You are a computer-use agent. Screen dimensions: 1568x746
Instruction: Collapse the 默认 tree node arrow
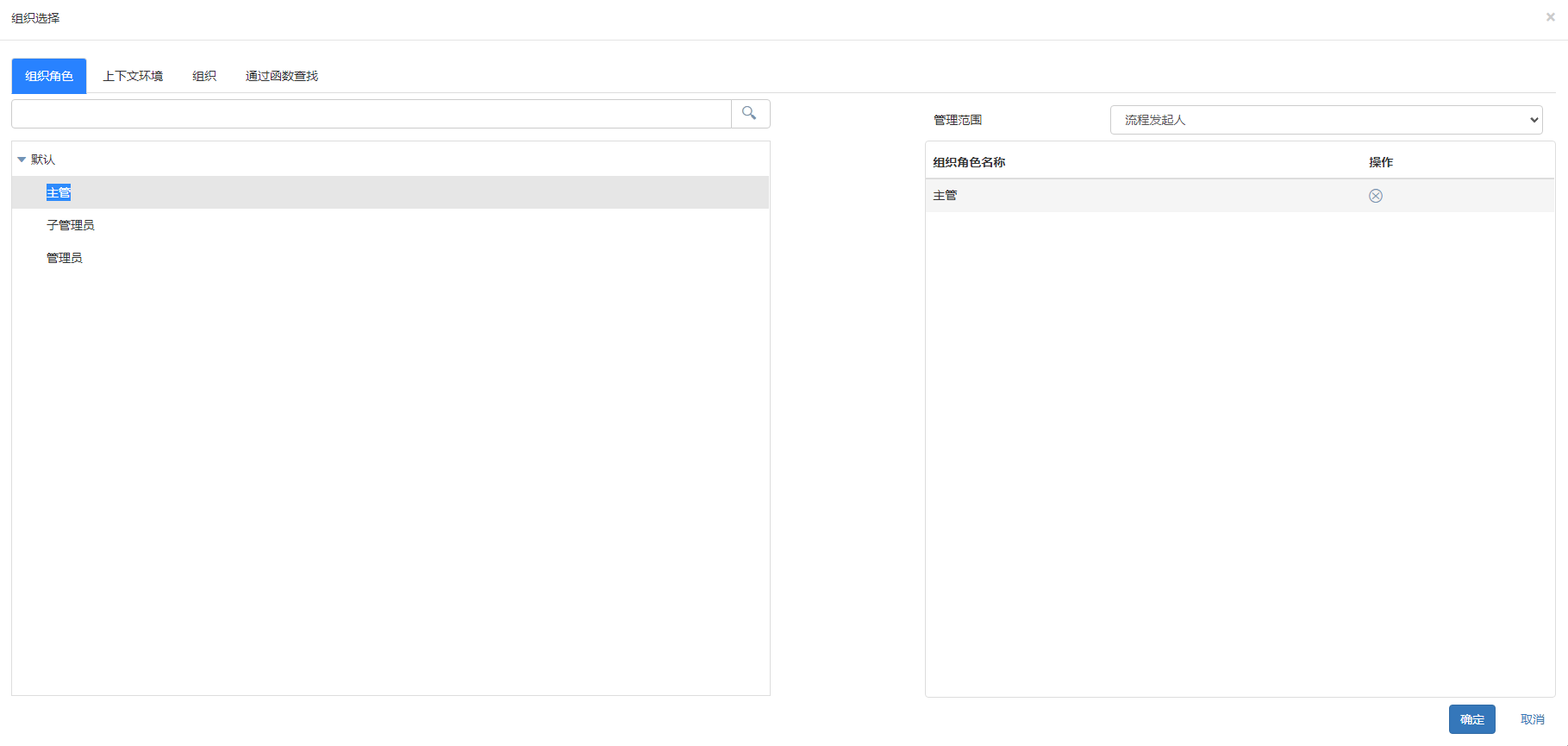(22, 160)
